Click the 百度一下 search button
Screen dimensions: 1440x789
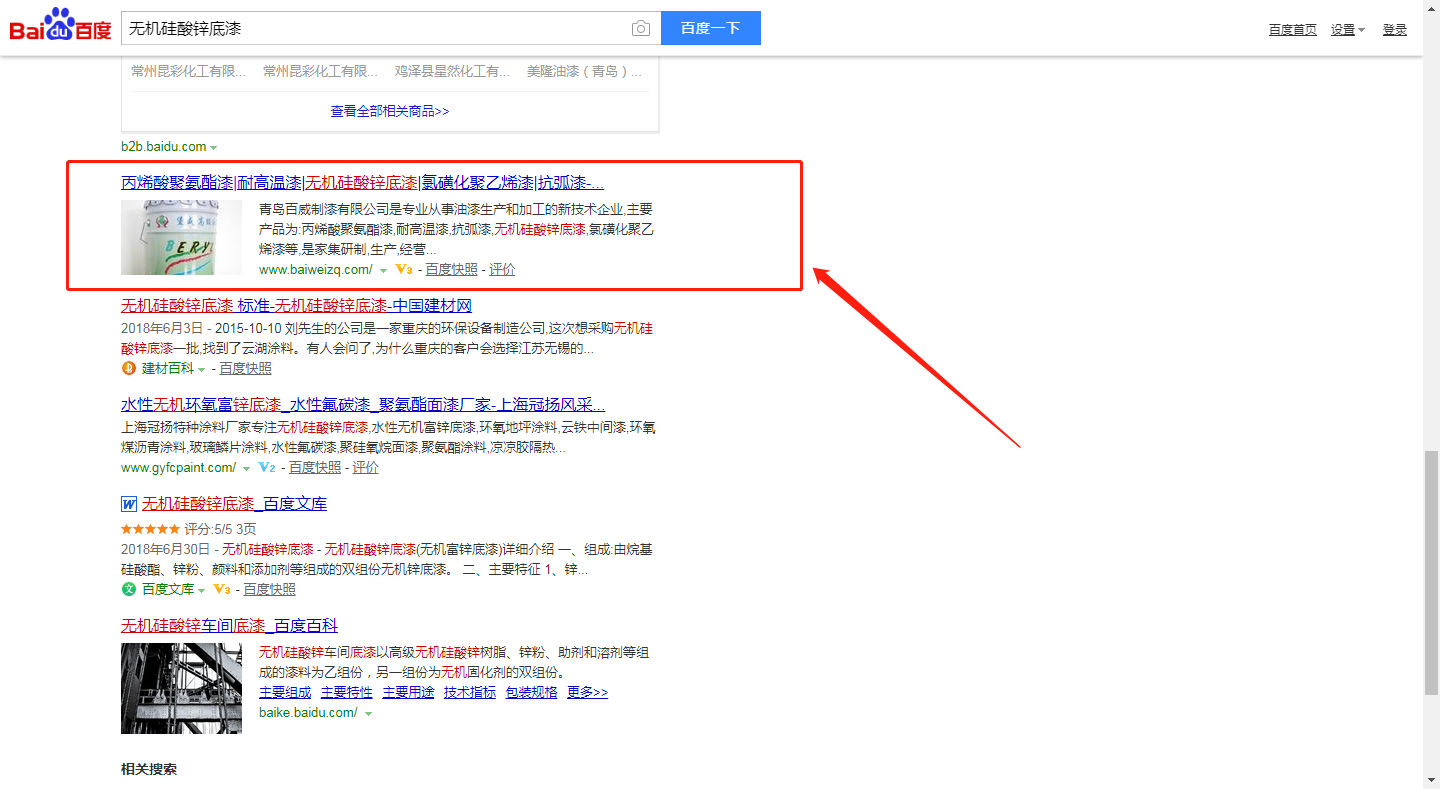click(711, 28)
